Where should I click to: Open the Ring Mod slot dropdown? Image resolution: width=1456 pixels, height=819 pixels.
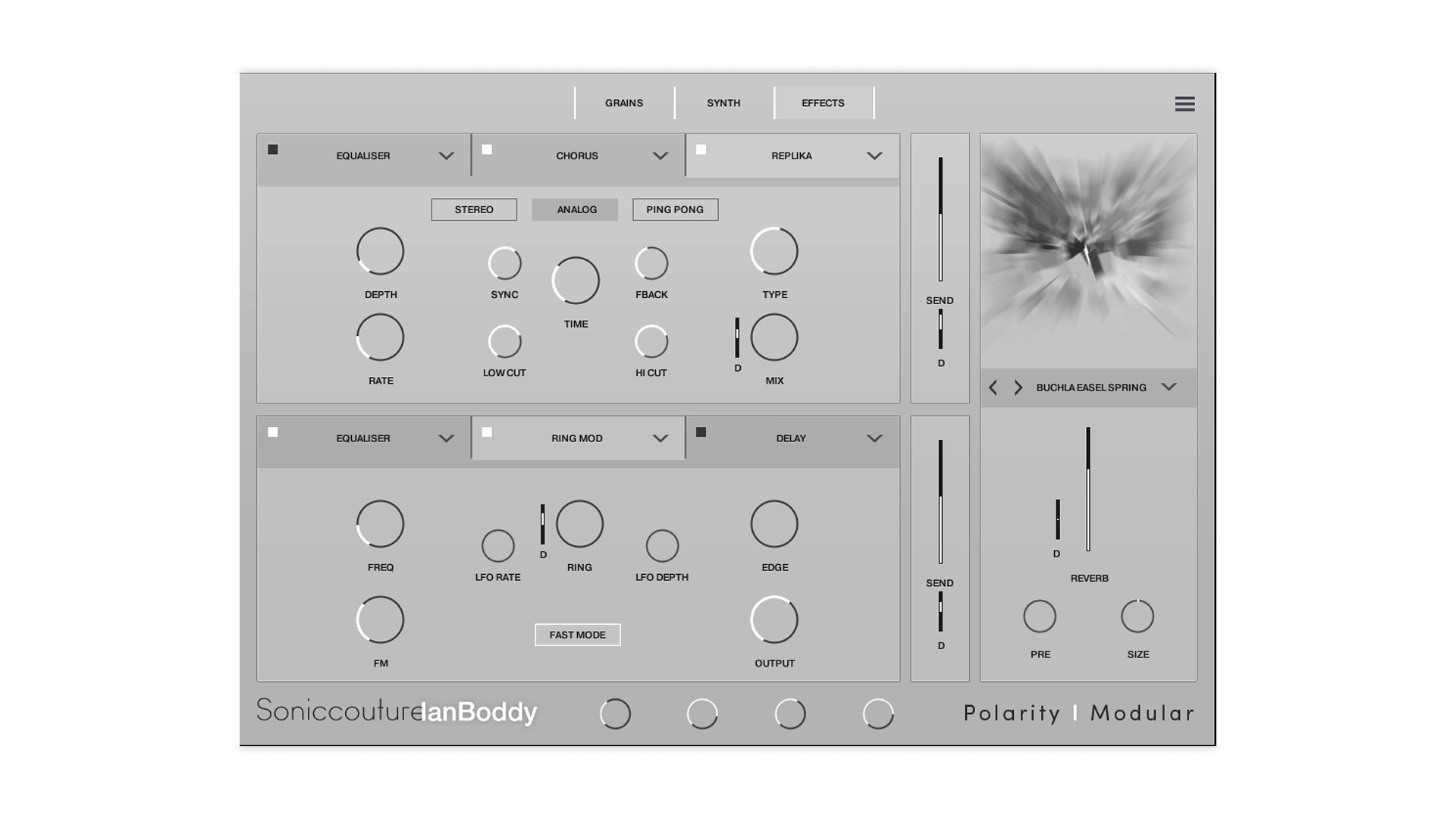[x=660, y=438]
